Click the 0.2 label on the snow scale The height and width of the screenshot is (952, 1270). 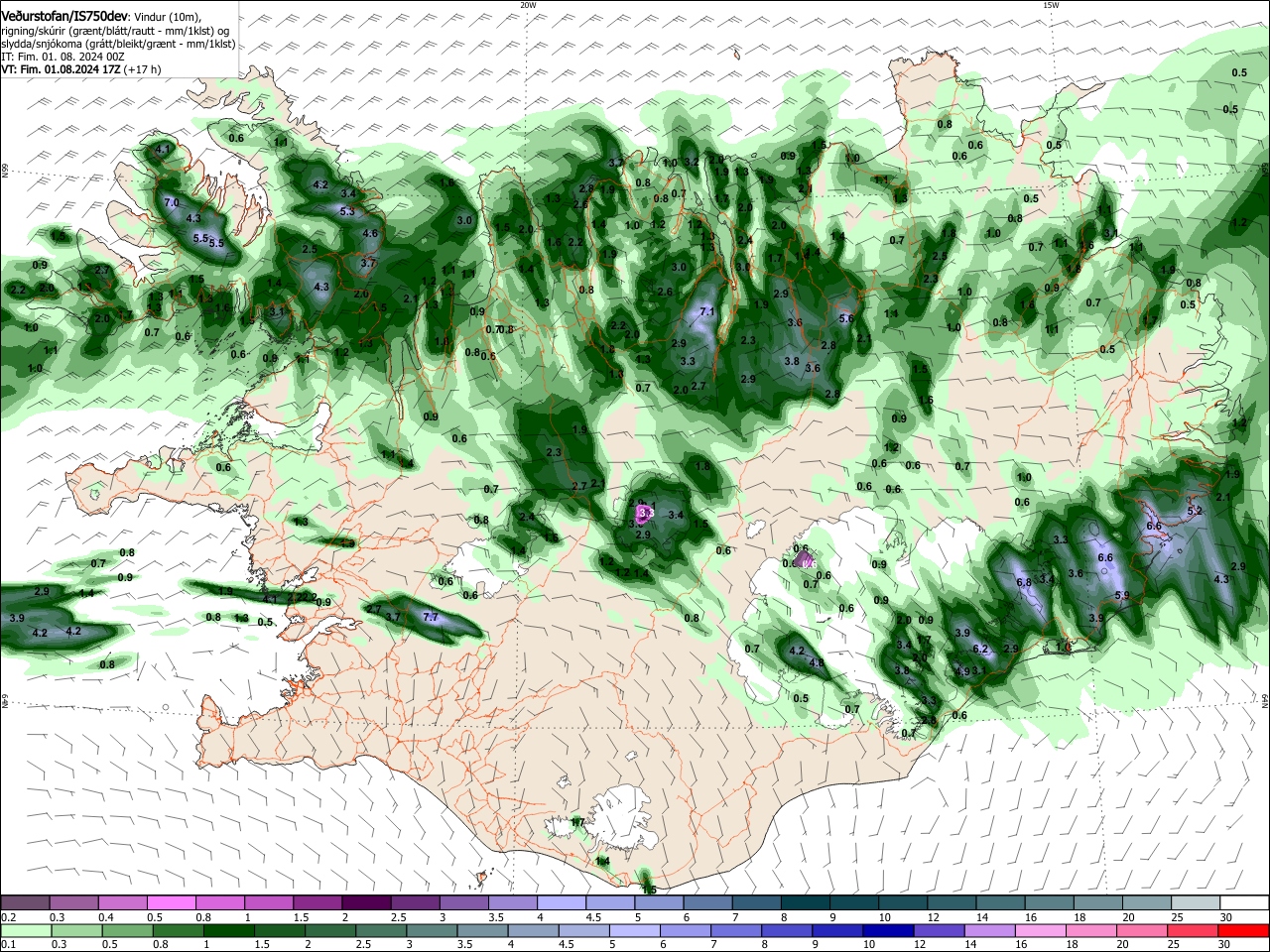click(x=6, y=917)
